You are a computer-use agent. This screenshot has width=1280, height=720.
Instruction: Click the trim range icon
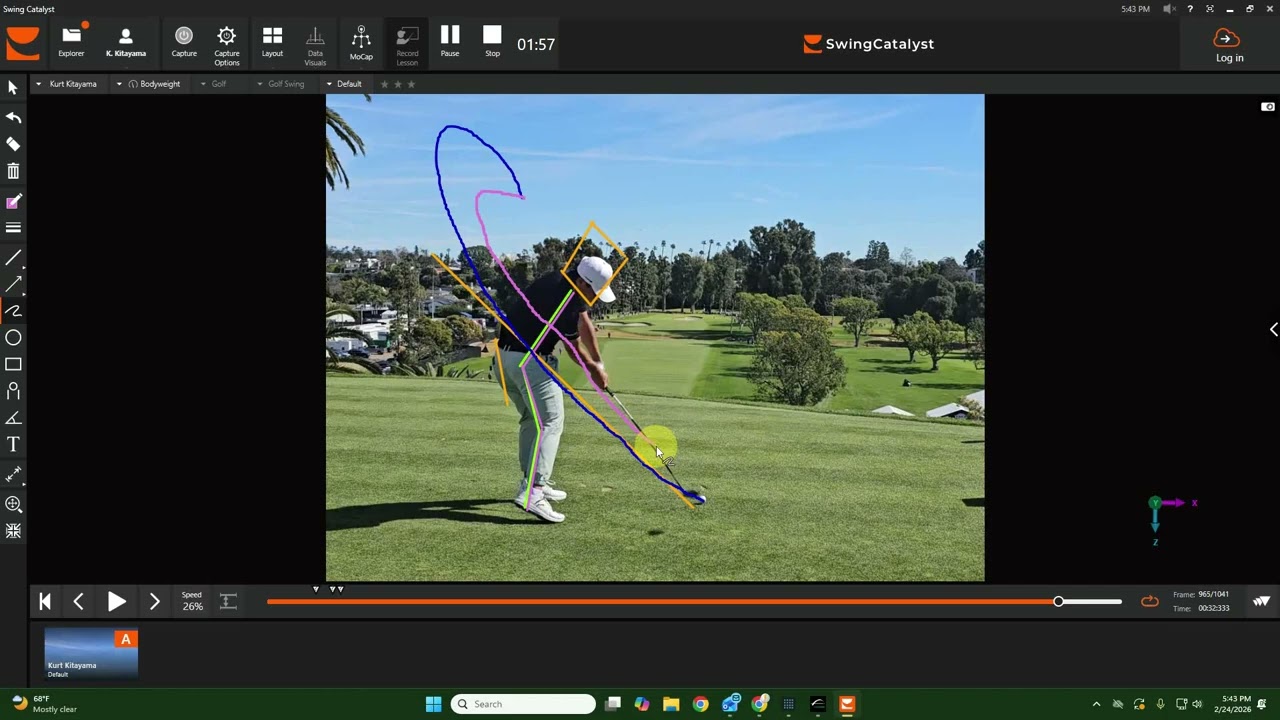(228, 601)
